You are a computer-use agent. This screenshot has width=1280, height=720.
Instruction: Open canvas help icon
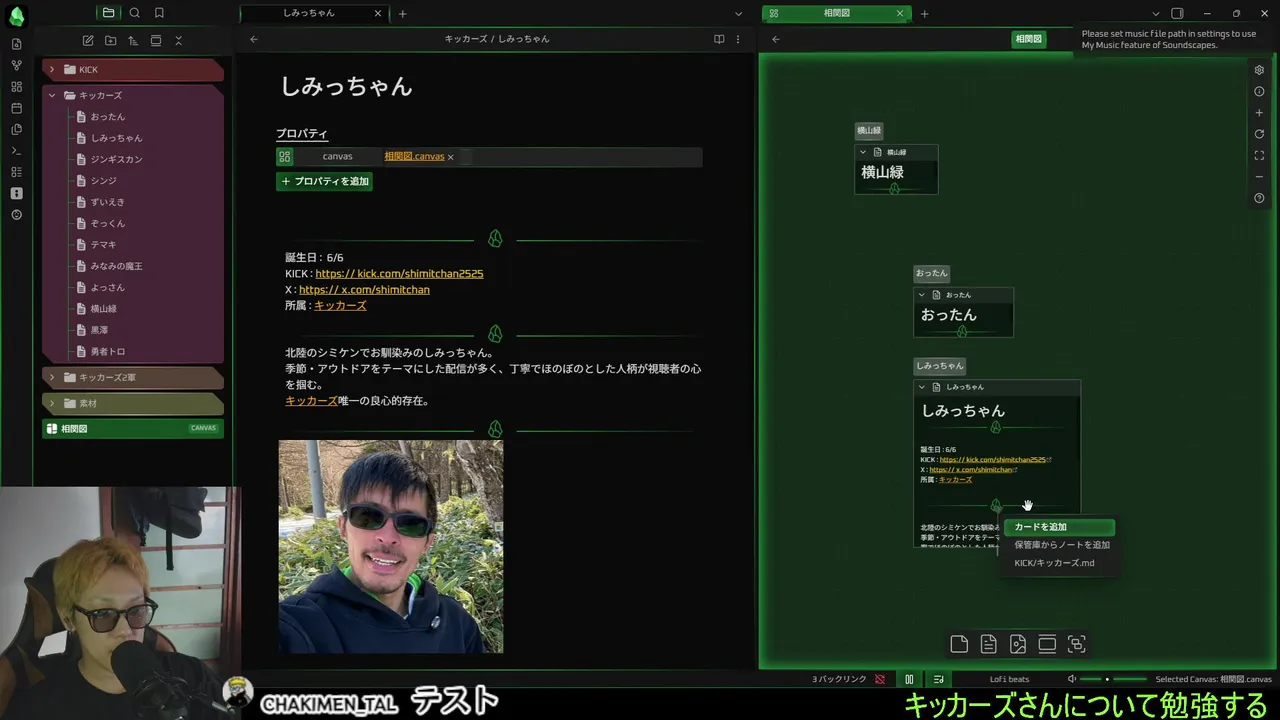pos(1259,198)
